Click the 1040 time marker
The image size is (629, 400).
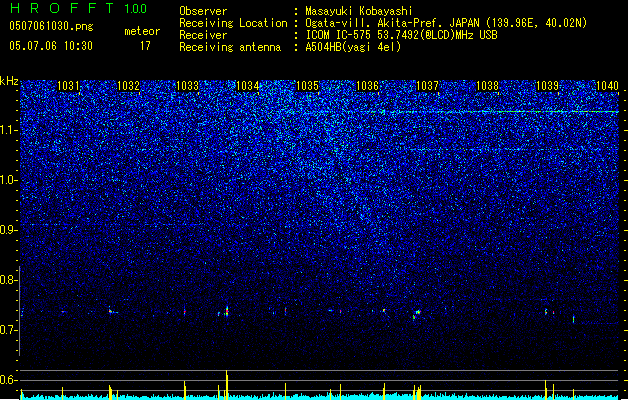(607, 85)
